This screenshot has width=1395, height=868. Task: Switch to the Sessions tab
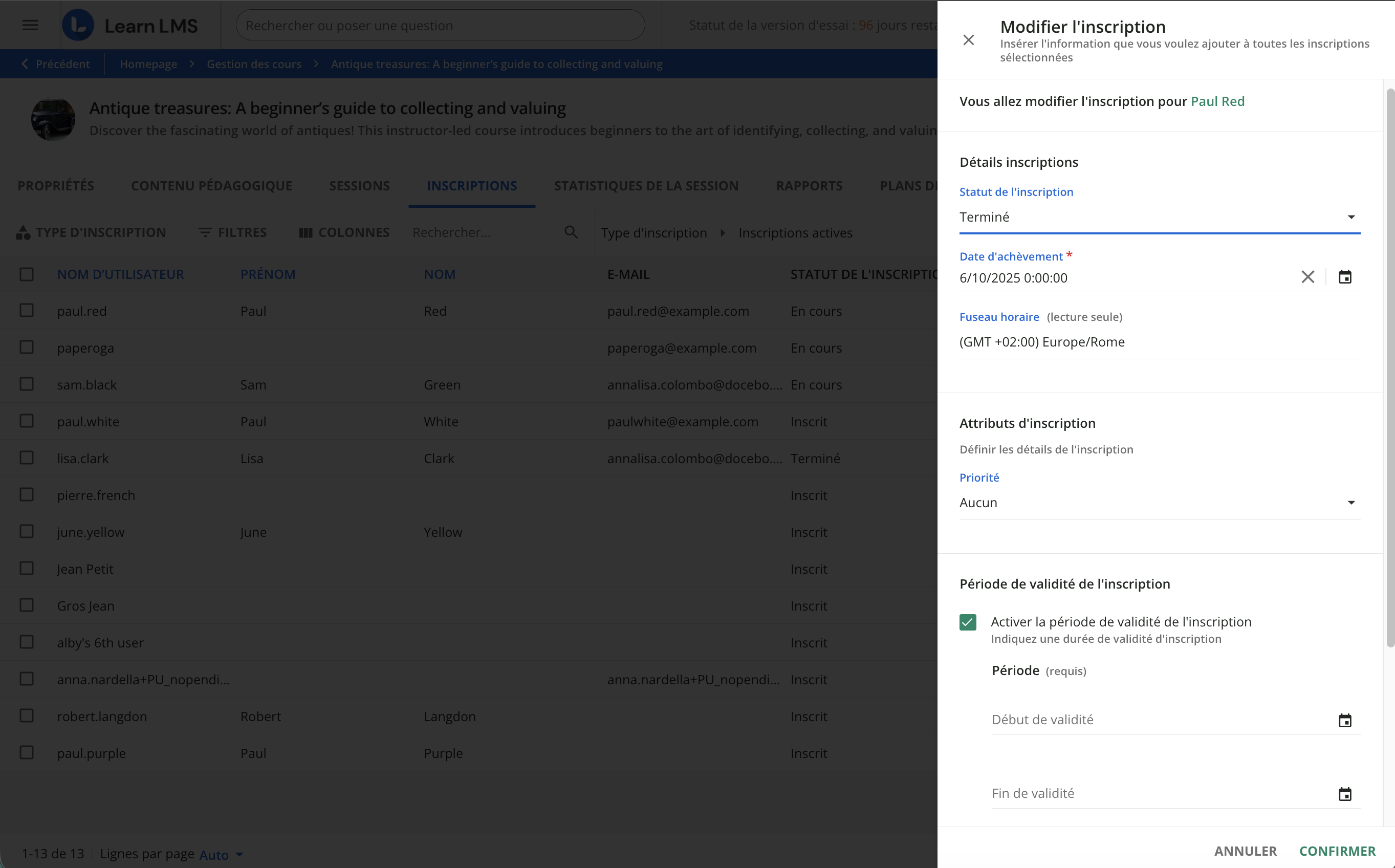pos(359,186)
